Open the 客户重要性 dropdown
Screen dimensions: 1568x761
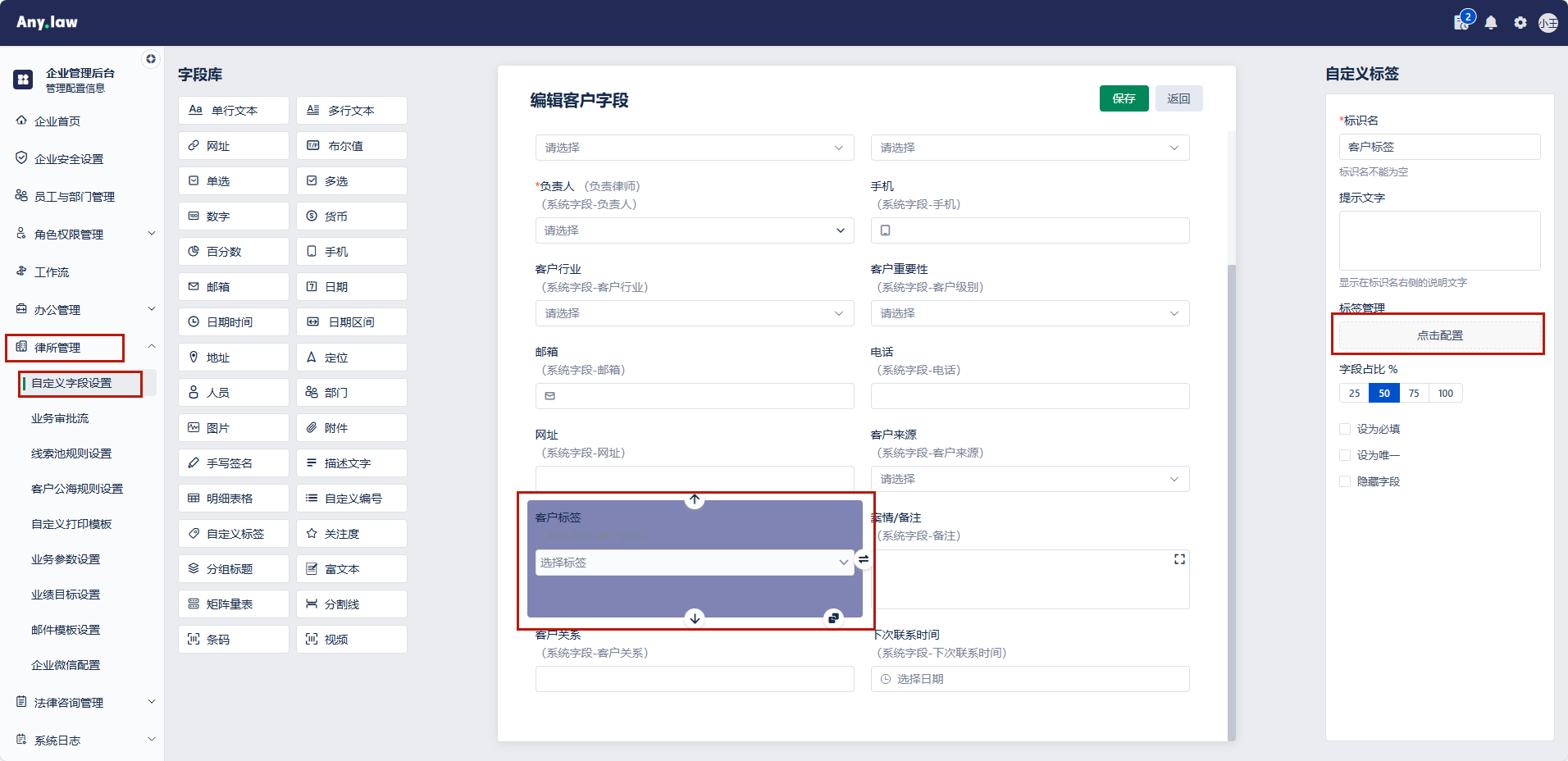point(1030,313)
